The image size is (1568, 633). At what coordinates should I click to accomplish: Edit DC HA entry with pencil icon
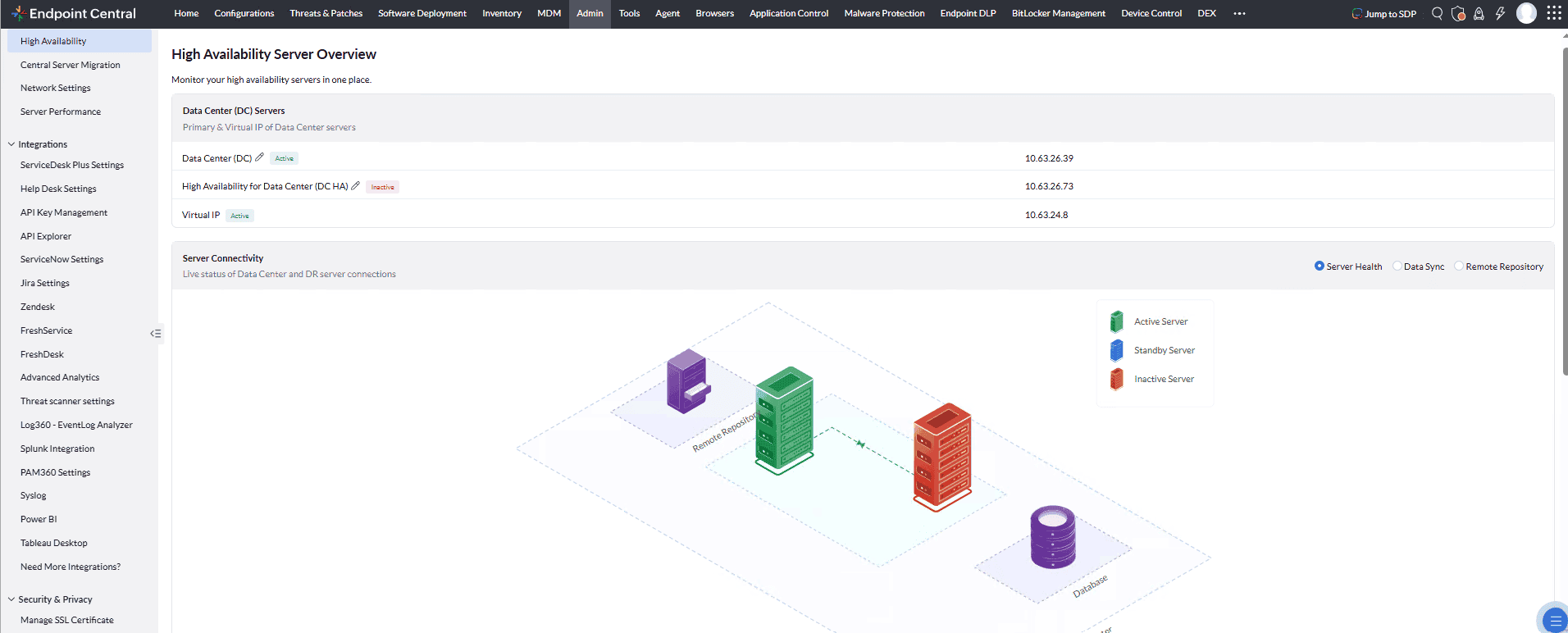[356, 186]
